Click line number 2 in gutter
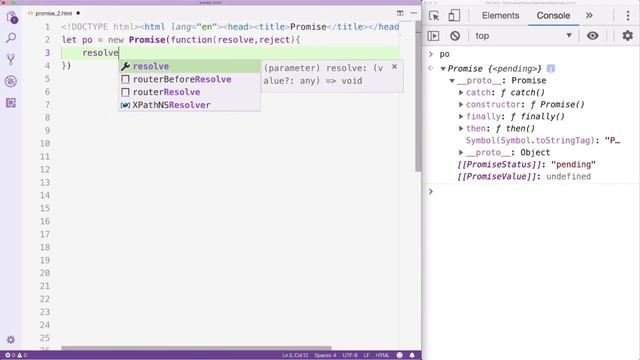Viewport: 640px width, 360px height. (47, 40)
